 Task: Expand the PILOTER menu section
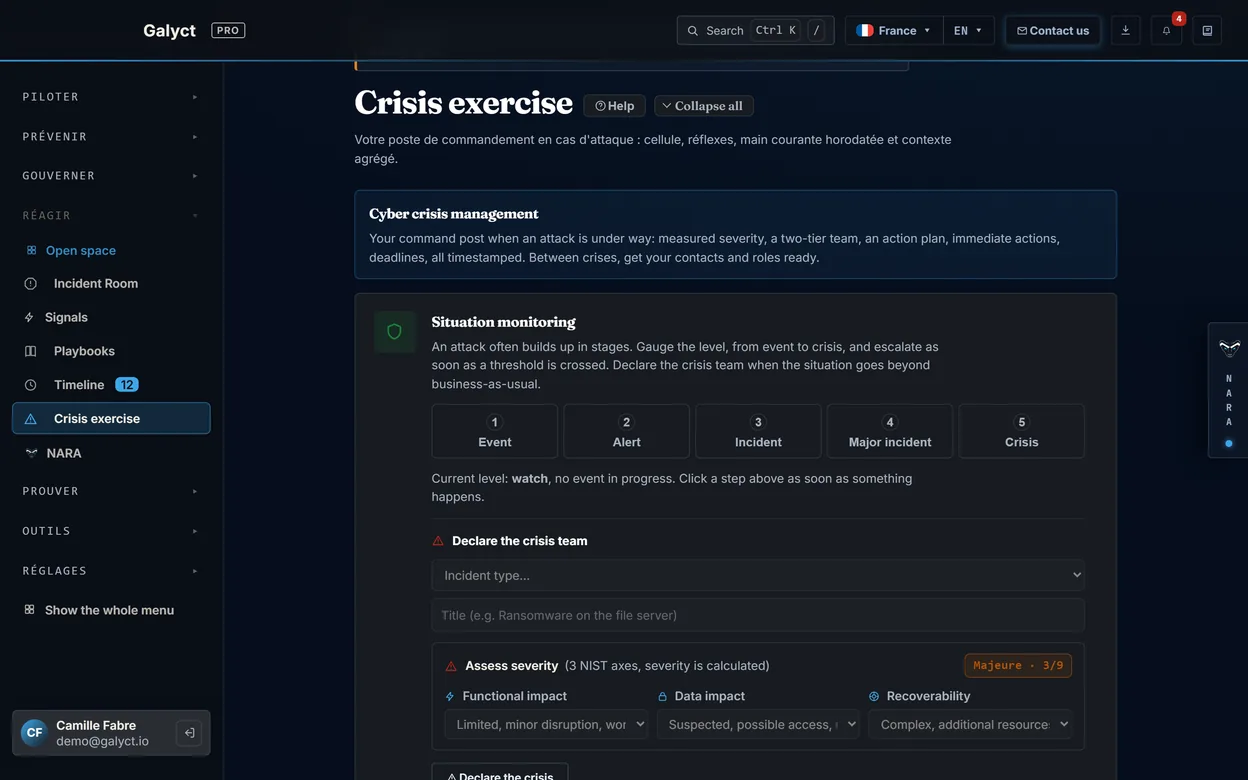click(111, 97)
